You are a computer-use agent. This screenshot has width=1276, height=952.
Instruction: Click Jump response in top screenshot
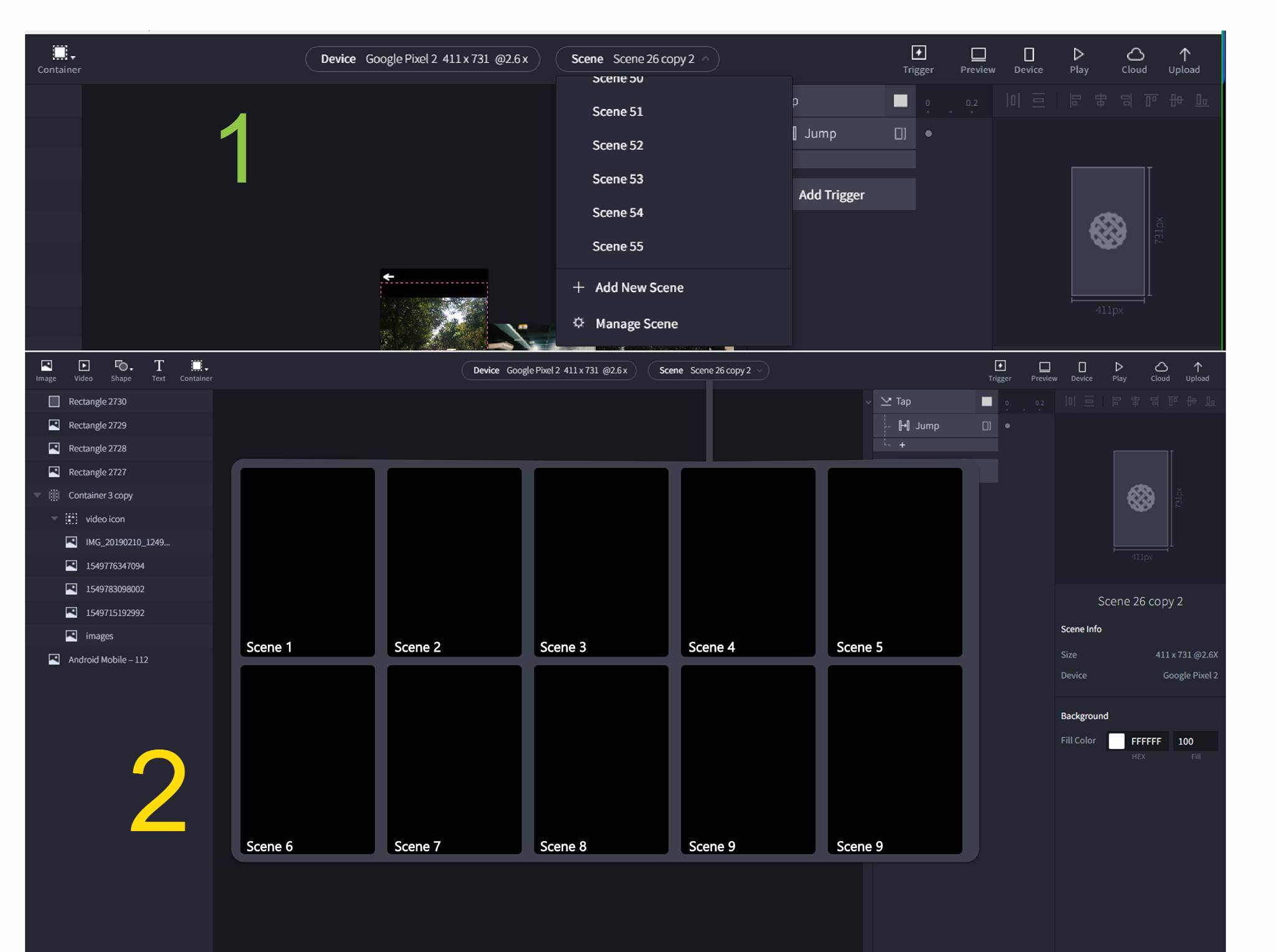pos(854,133)
